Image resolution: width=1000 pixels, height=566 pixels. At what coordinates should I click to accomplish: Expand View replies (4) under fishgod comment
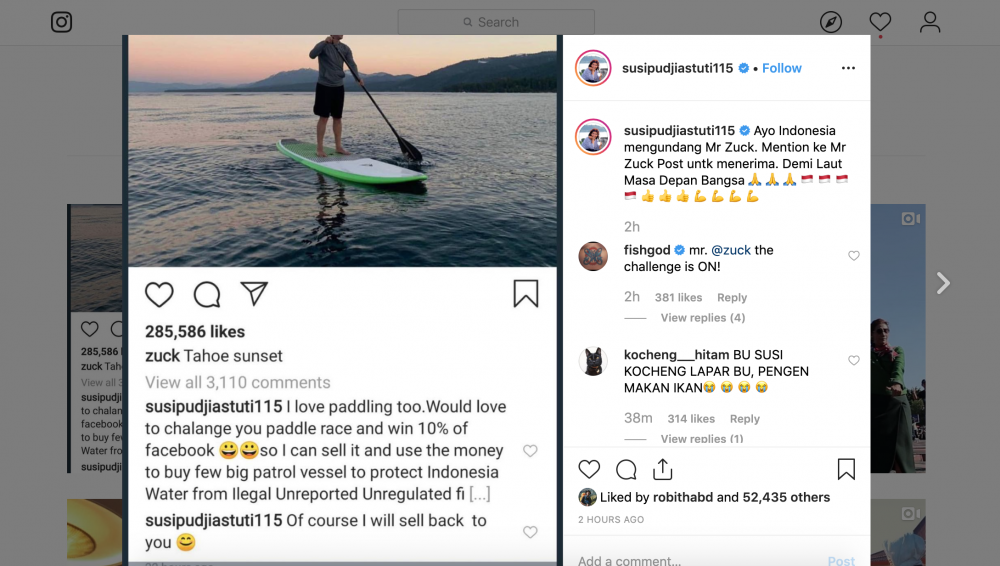702,318
